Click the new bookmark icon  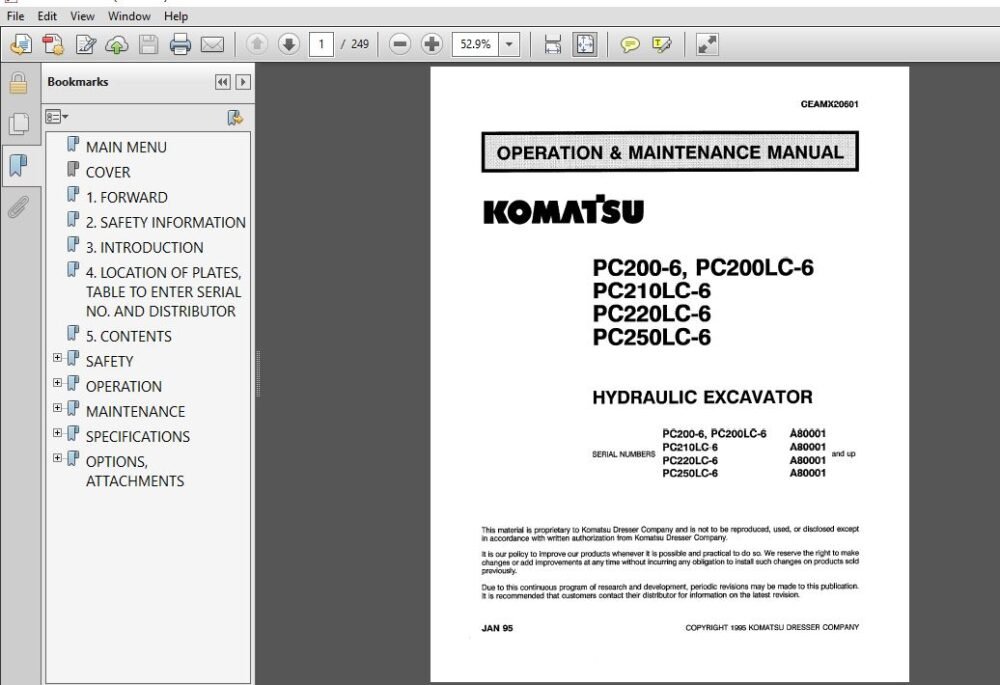[235, 117]
